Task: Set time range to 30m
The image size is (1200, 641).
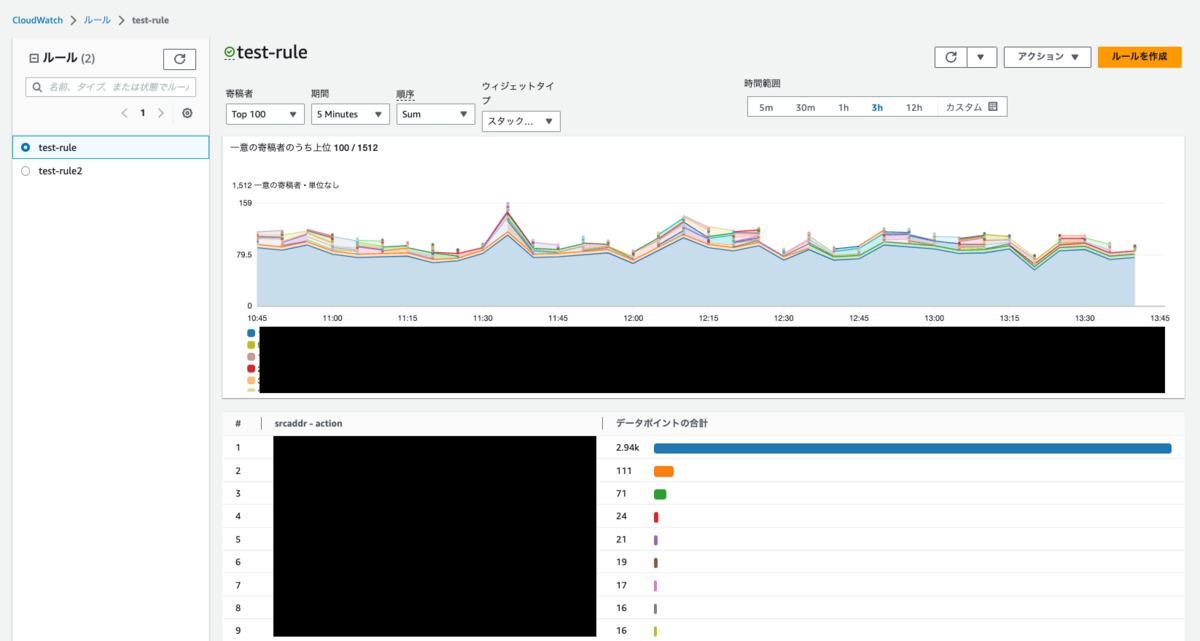Action: click(x=805, y=107)
